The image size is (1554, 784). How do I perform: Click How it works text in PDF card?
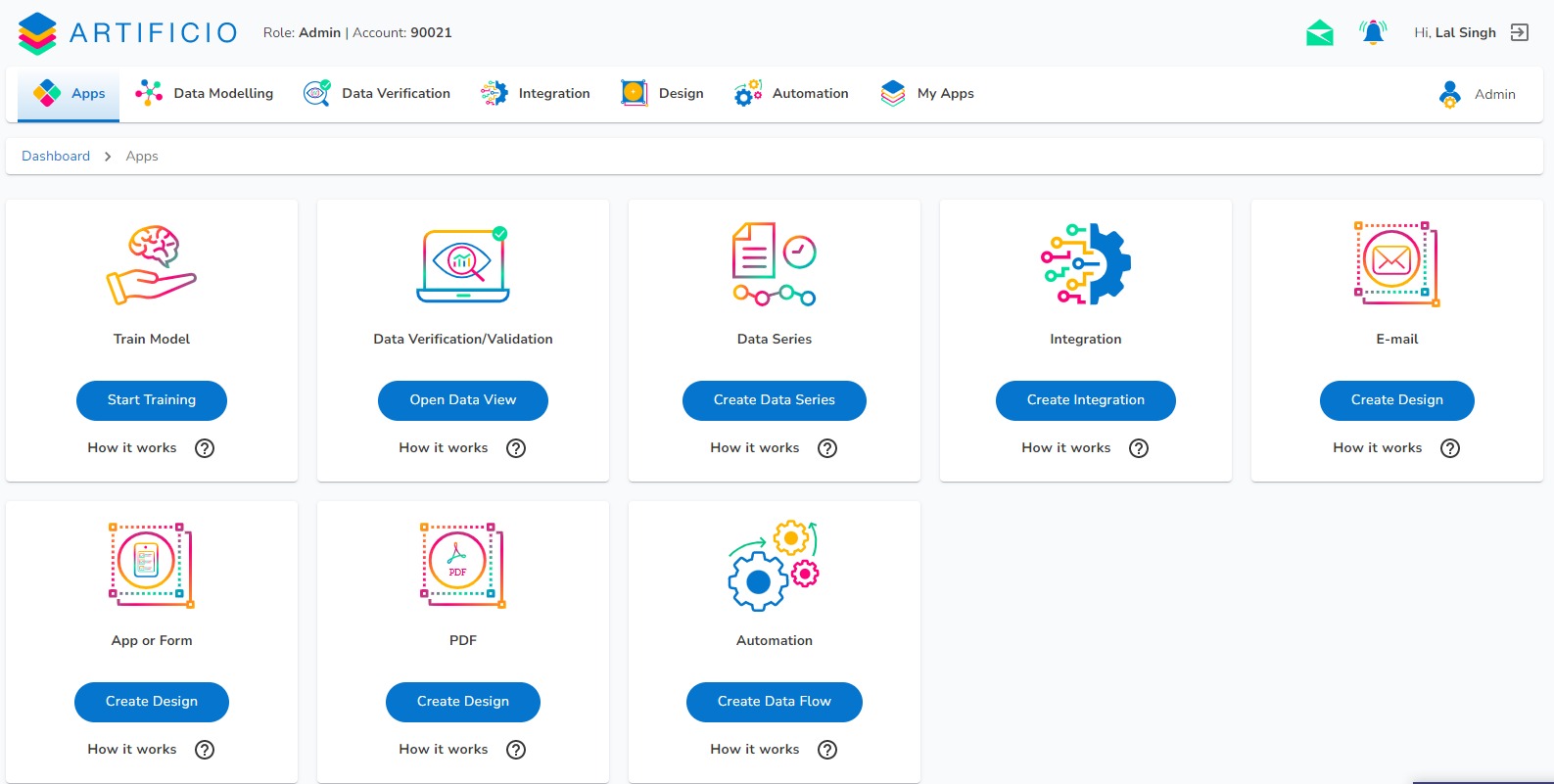[444, 750]
